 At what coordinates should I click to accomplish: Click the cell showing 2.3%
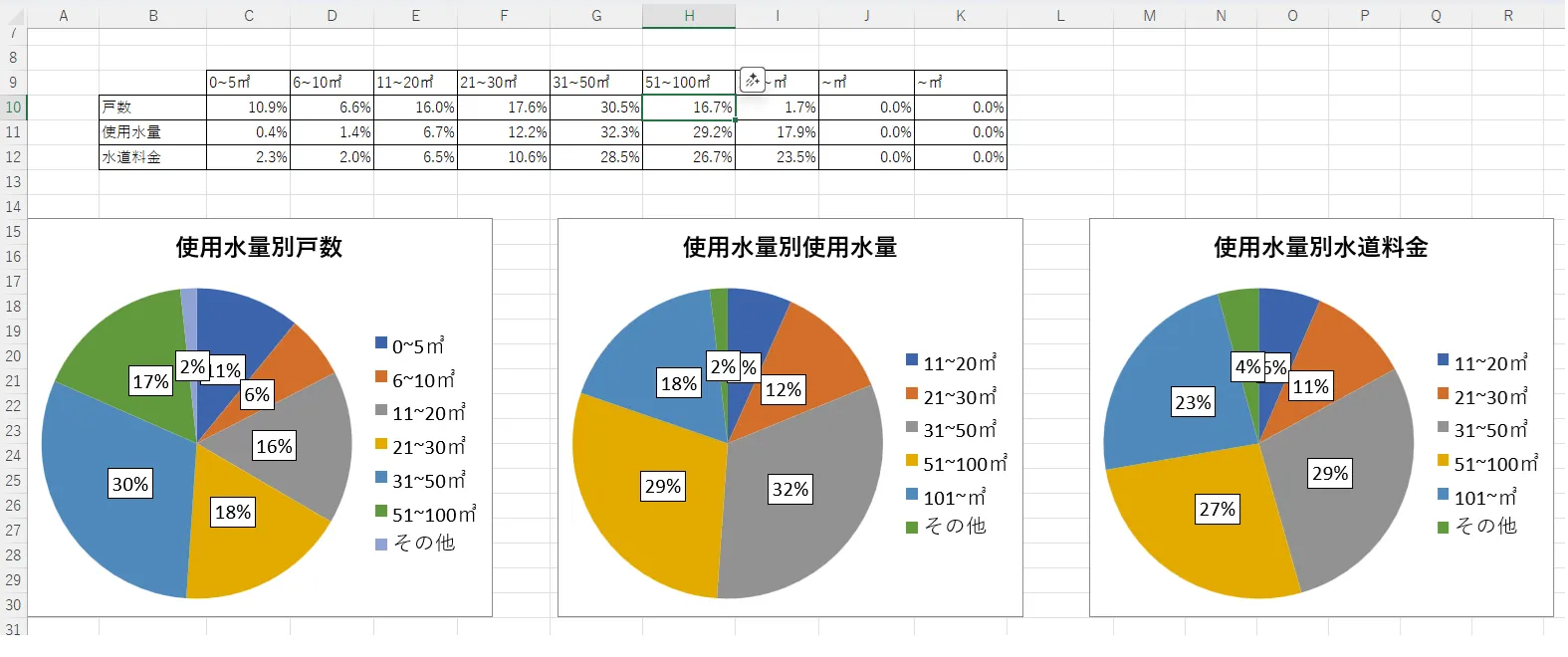click(x=249, y=157)
